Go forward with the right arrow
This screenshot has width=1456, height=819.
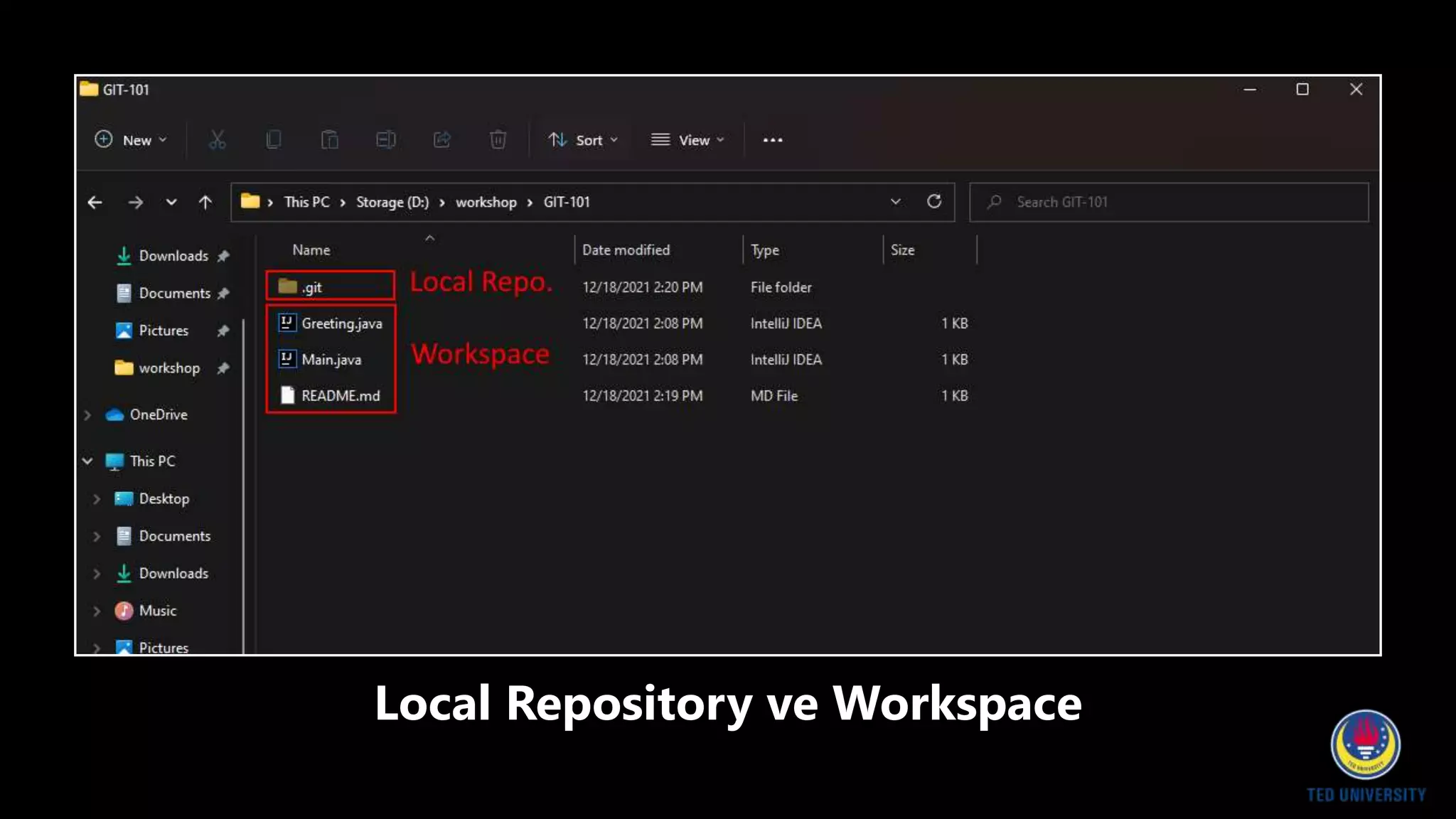pyautogui.click(x=135, y=203)
